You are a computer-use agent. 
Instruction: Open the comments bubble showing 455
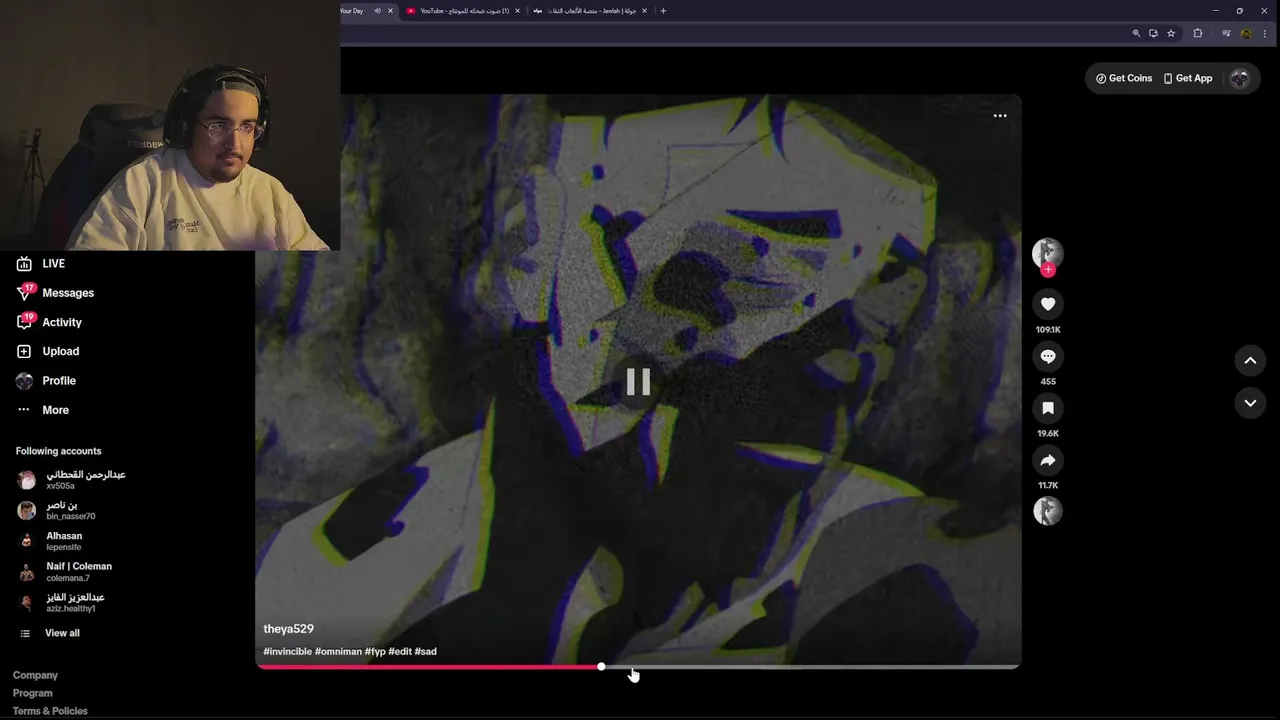click(1048, 356)
